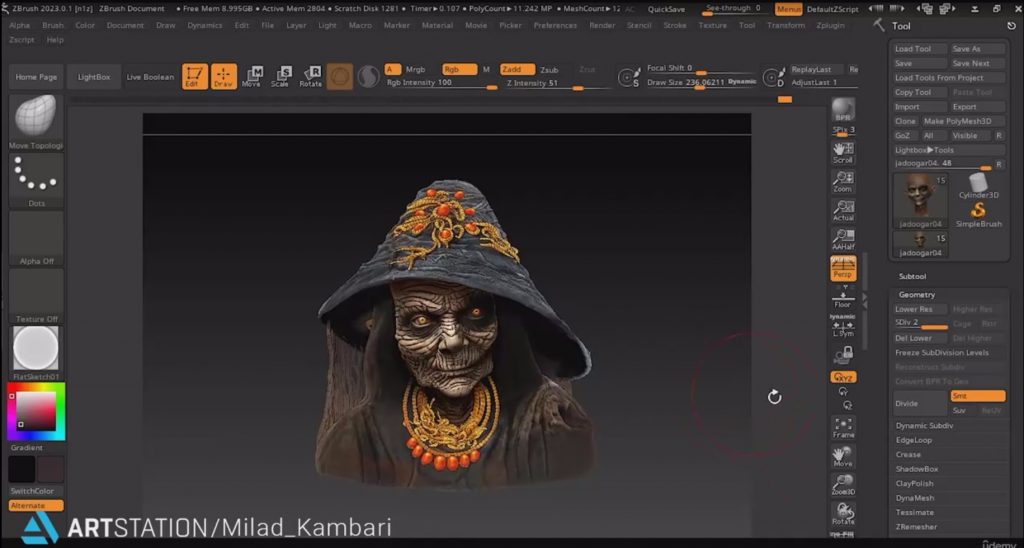1024x548 pixels.
Task: Open the Stroke menu
Action: [x=675, y=25]
